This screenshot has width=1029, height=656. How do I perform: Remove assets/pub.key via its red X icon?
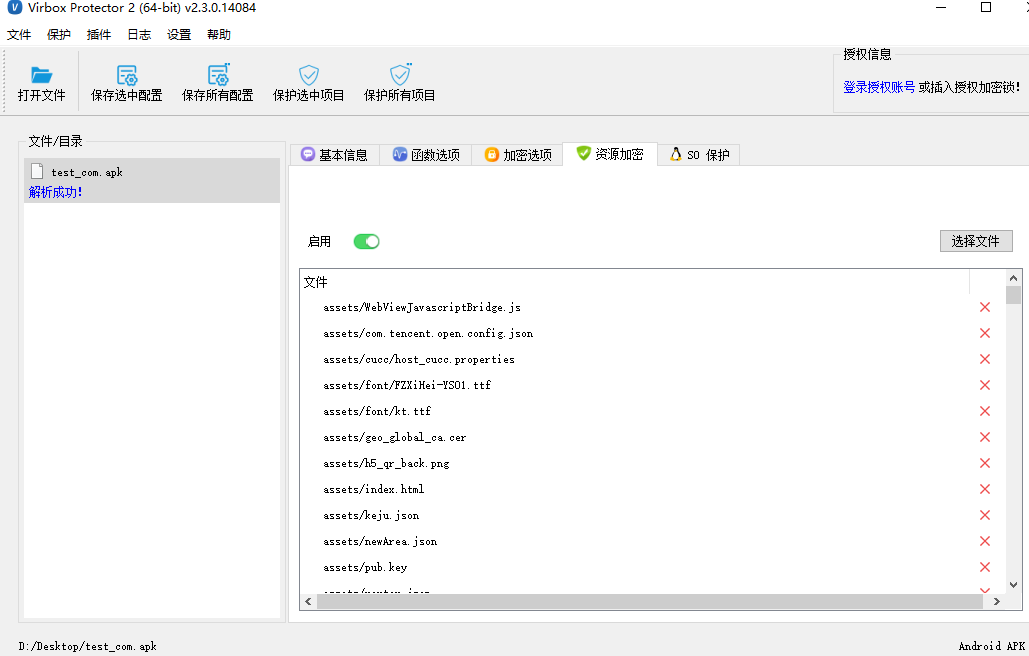click(x=984, y=566)
